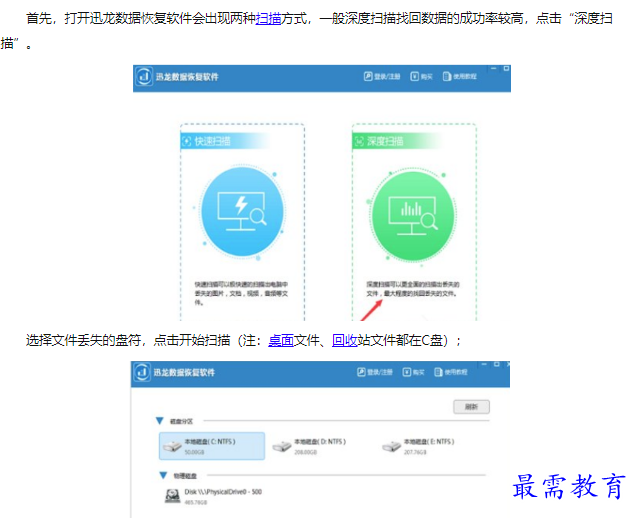Open 使用教程 in the drive-selection window

point(451,372)
